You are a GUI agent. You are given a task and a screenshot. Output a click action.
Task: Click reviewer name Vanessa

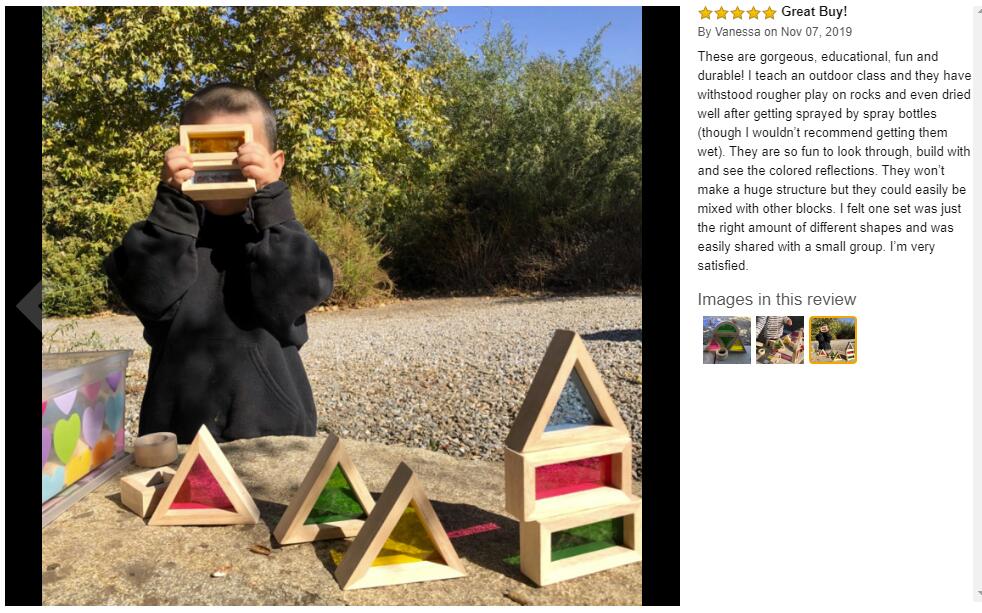coord(736,31)
